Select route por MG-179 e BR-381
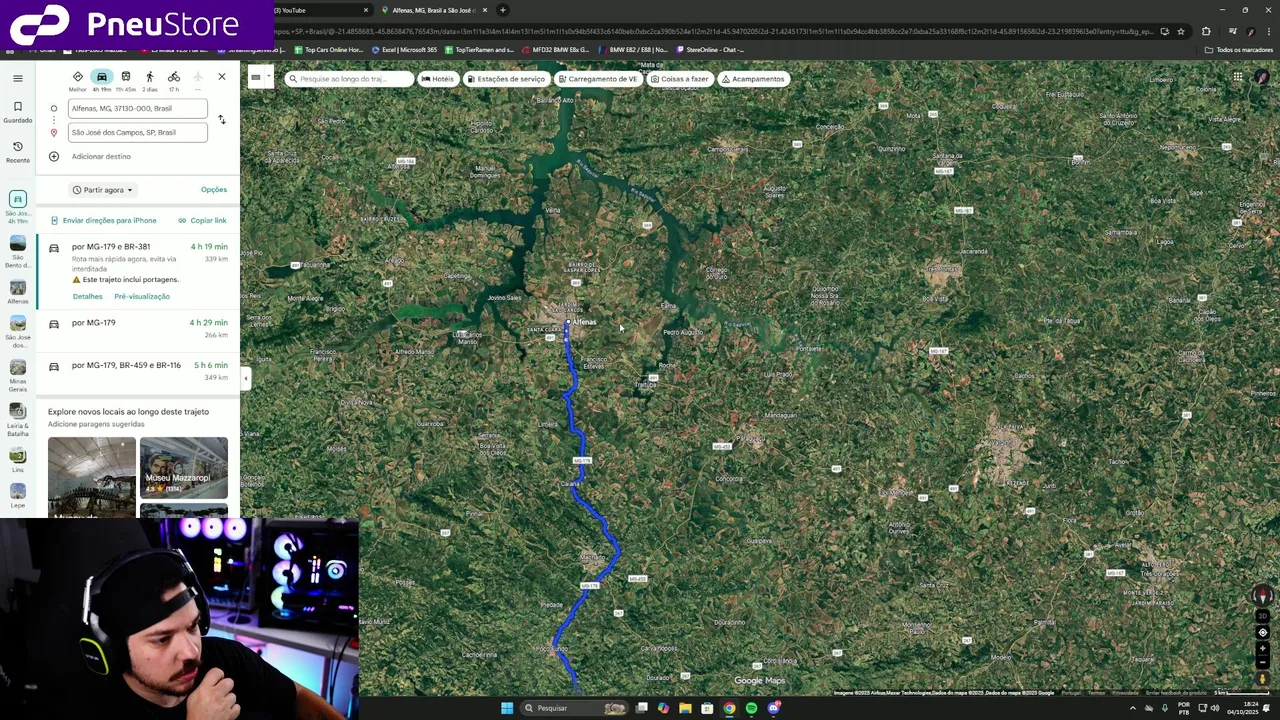 [x=138, y=272]
